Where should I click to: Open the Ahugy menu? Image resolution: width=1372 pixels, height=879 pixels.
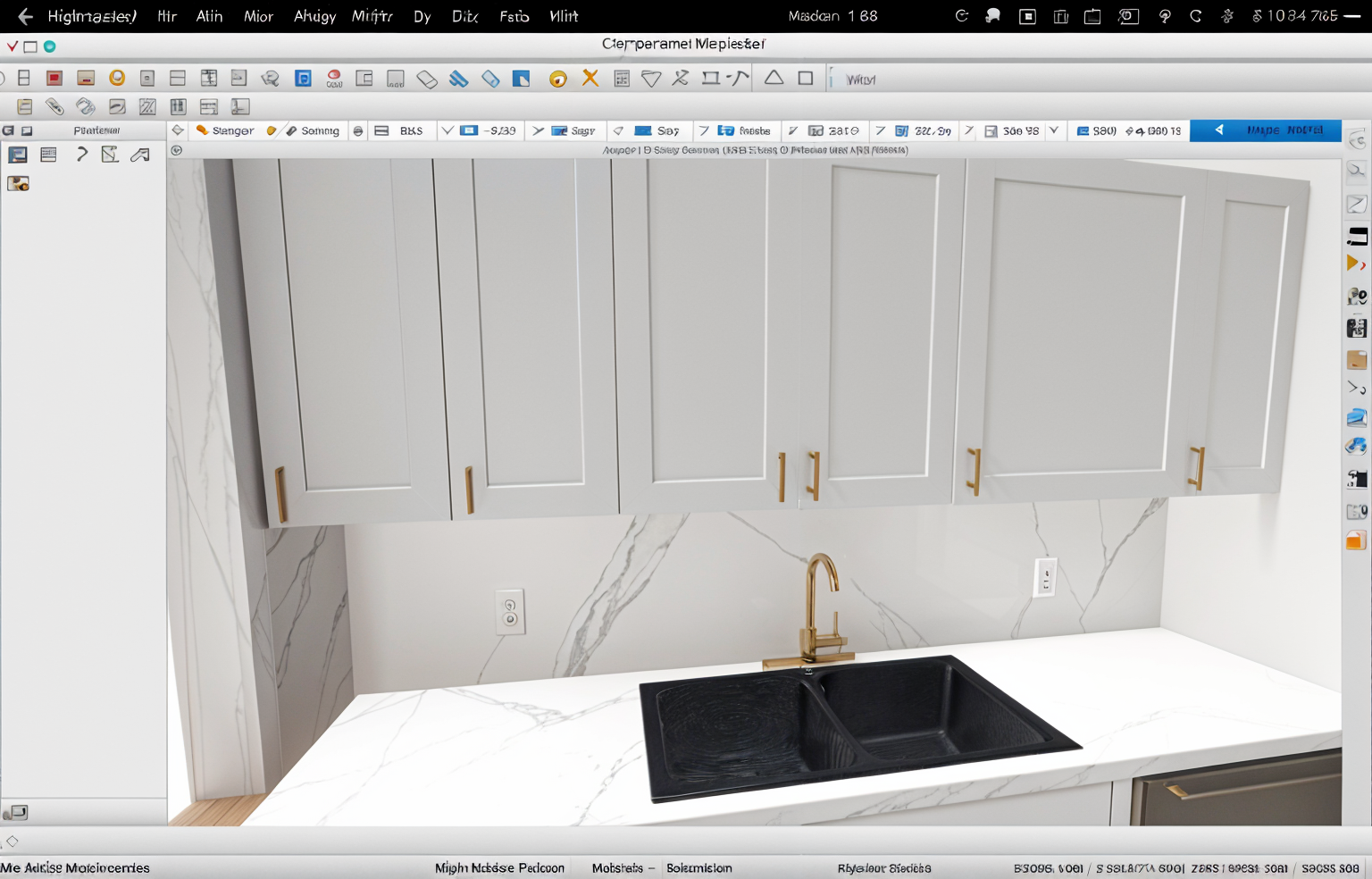(x=314, y=16)
